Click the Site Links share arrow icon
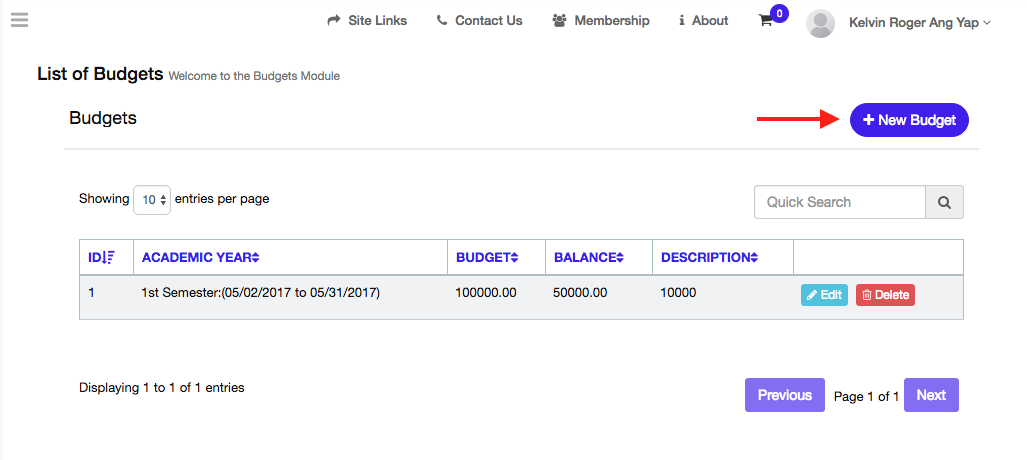 [x=334, y=21]
